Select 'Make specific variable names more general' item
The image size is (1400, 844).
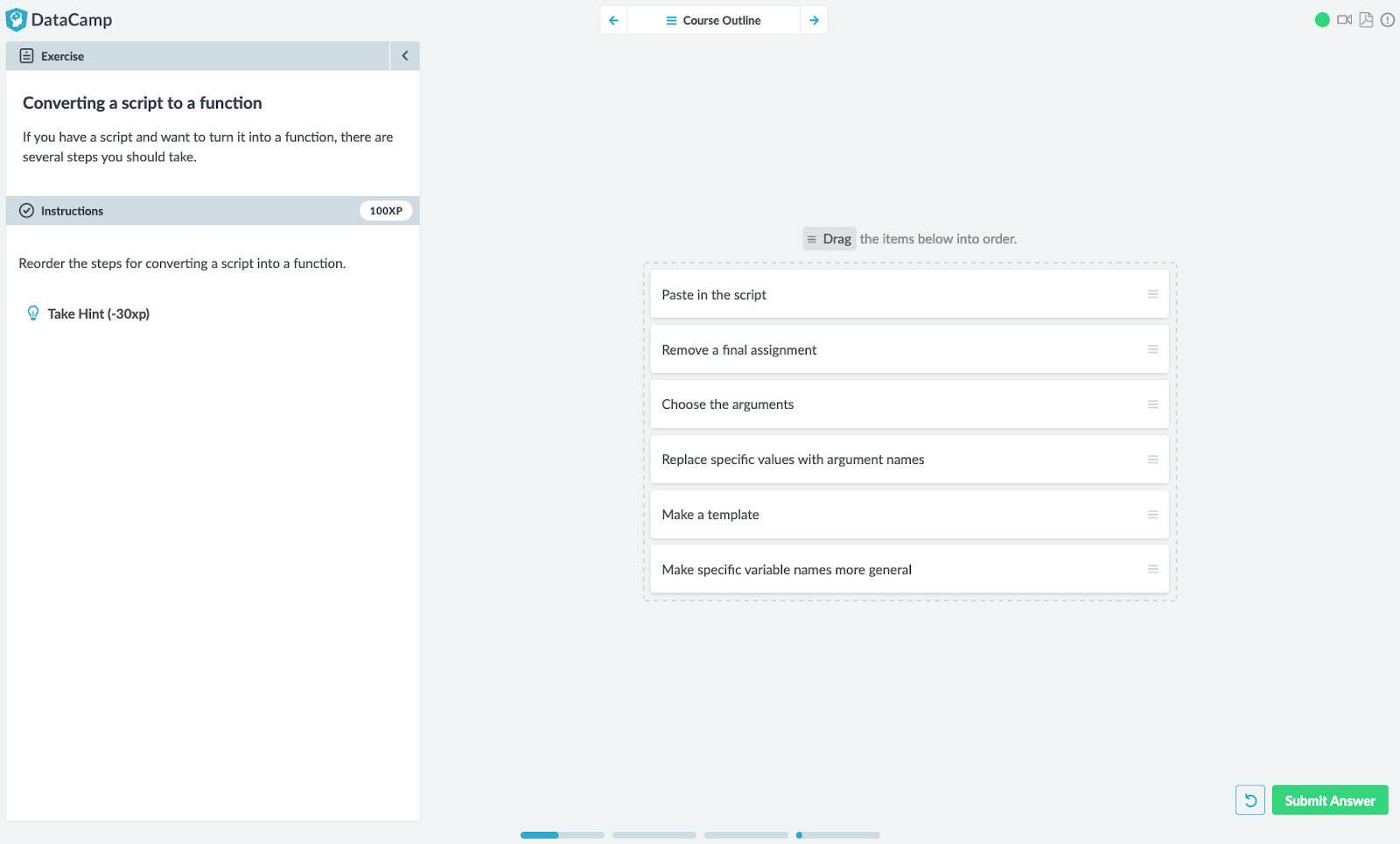pyautogui.click(x=909, y=570)
